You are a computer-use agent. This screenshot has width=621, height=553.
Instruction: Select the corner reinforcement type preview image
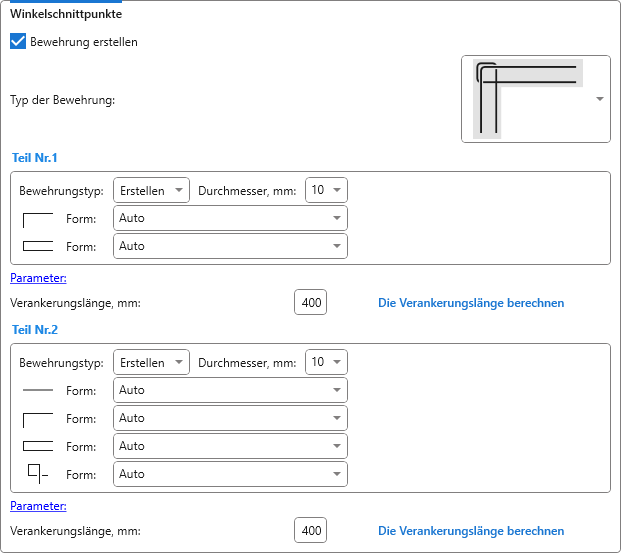(527, 99)
